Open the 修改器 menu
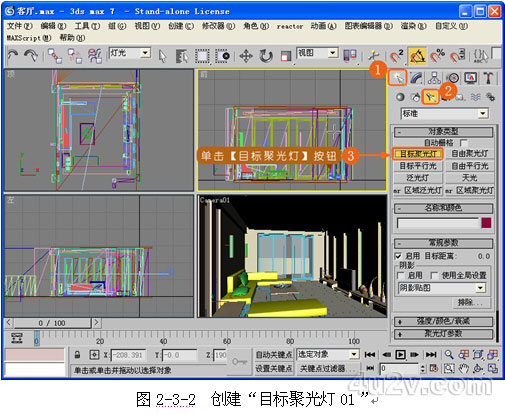 (x=218, y=26)
